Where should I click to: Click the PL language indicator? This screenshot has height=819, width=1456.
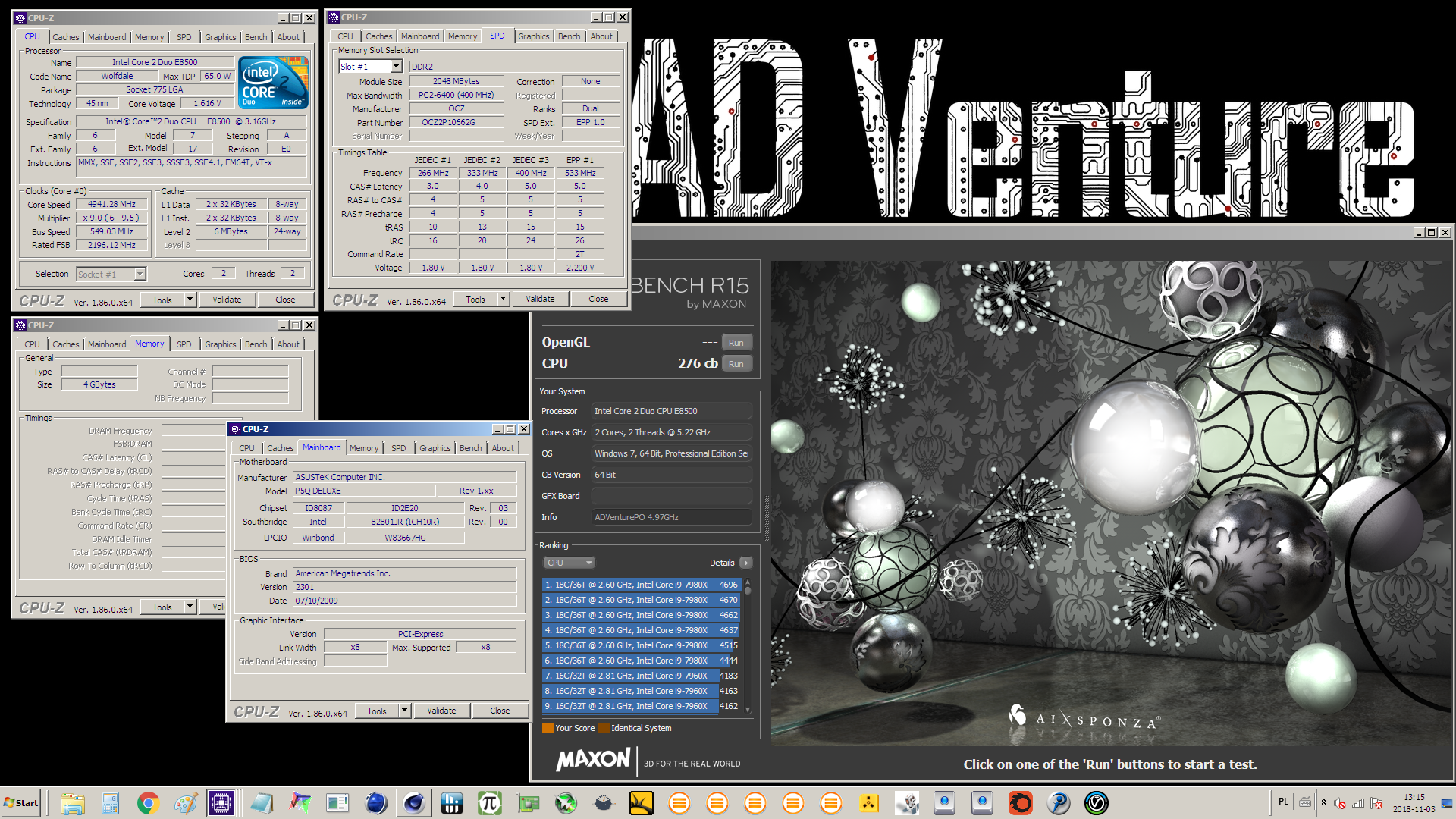point(1283,802)
